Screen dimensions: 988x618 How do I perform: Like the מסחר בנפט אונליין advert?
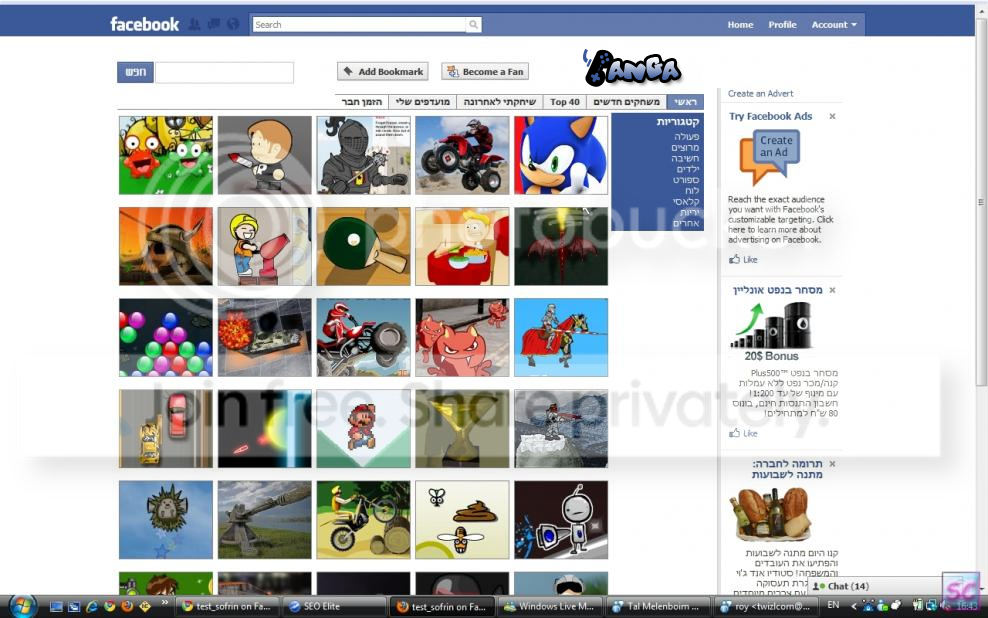pyautogui.click(x=744, y=433)
